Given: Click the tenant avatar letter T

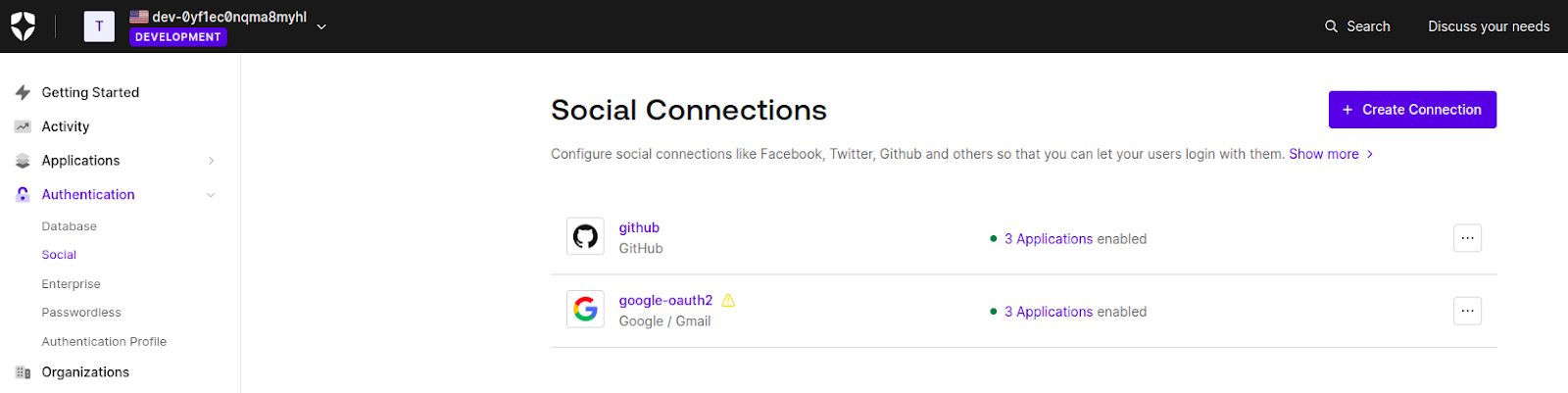Looking at the screenshot, I should coord(99,26).
